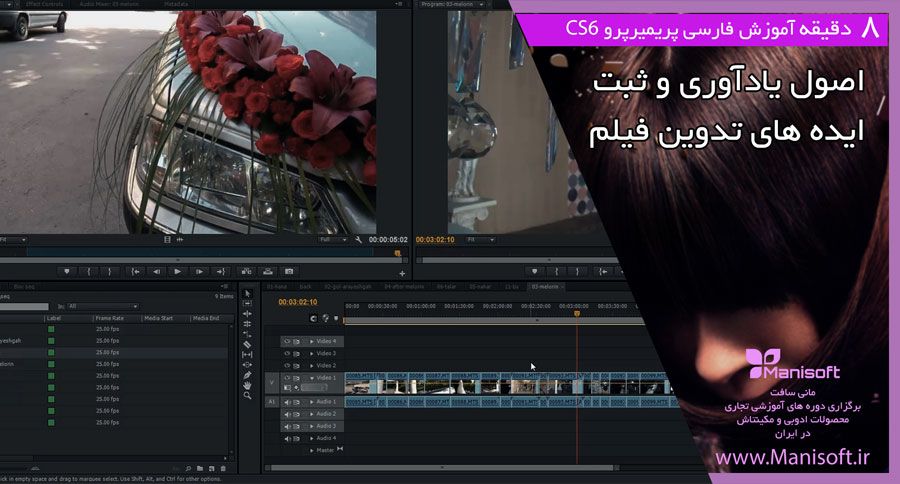The height and width of the screenshot is (484, 900).
Task: Open Program monitor Fit zoom dropdown
Action: 480,239
